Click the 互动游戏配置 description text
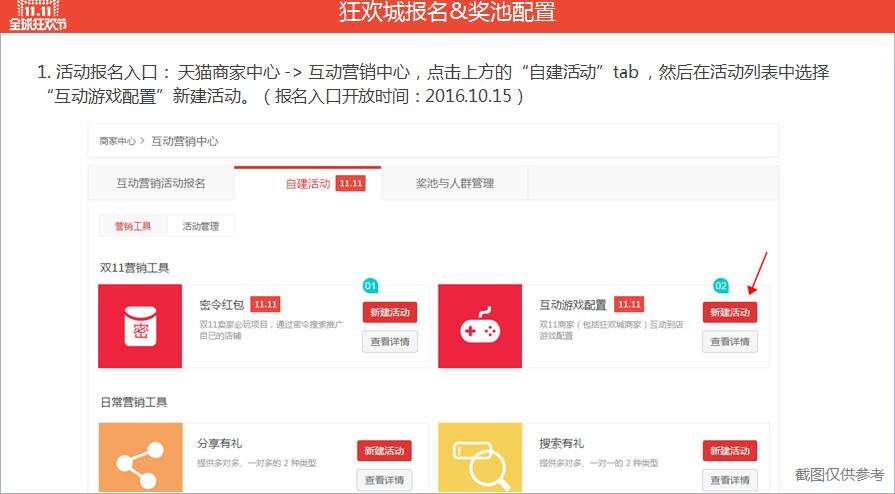The height and width of the screenshot is (494, 895). tap(611, 330)
